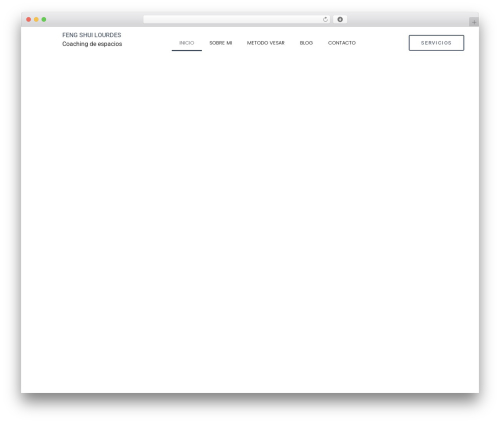Click the SERVICIOS outlined button
The height and width of the screenshot is (423, 500).
pyautogui.click(x=436, y=43)
